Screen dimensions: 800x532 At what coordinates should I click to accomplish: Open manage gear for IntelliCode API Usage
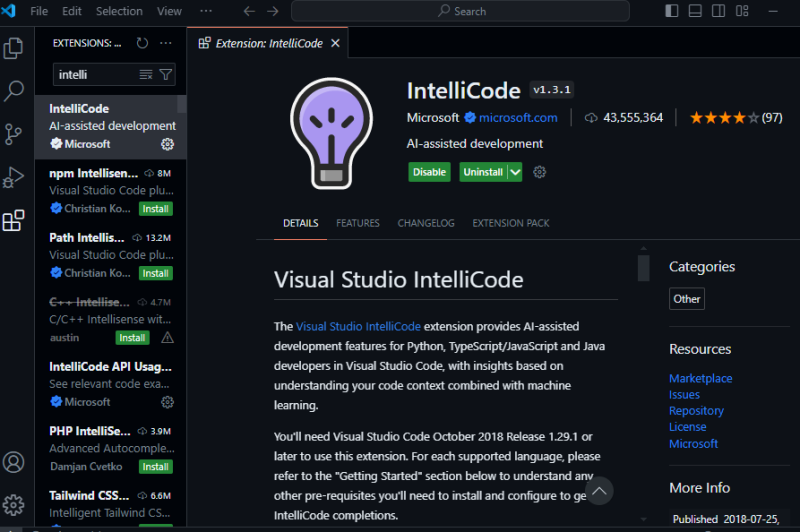tap(167, 402)
